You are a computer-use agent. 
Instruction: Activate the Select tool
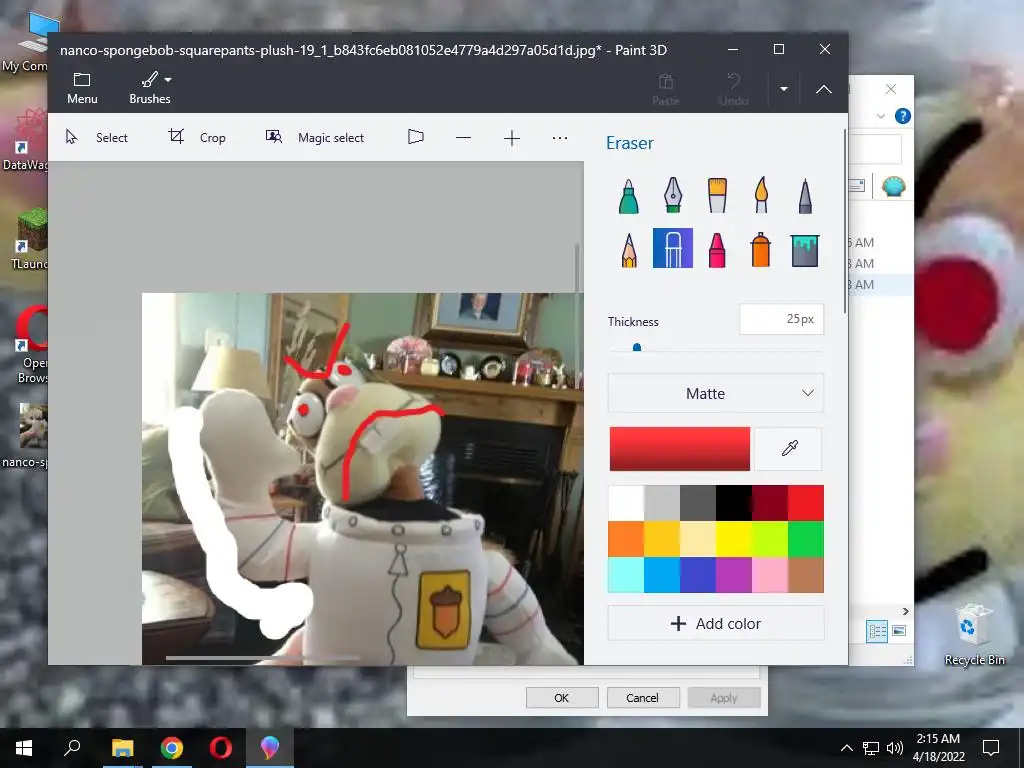[x=97, y=137]
